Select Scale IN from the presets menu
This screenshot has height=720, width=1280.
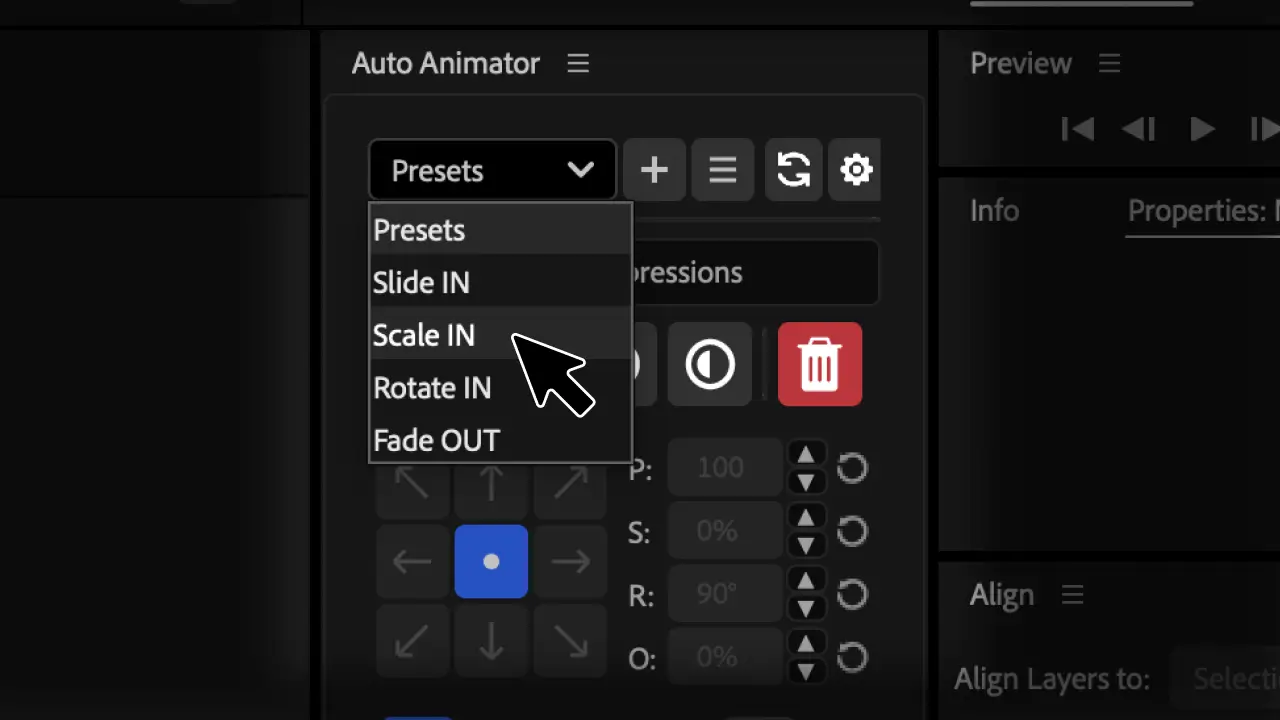pos(424,335)
